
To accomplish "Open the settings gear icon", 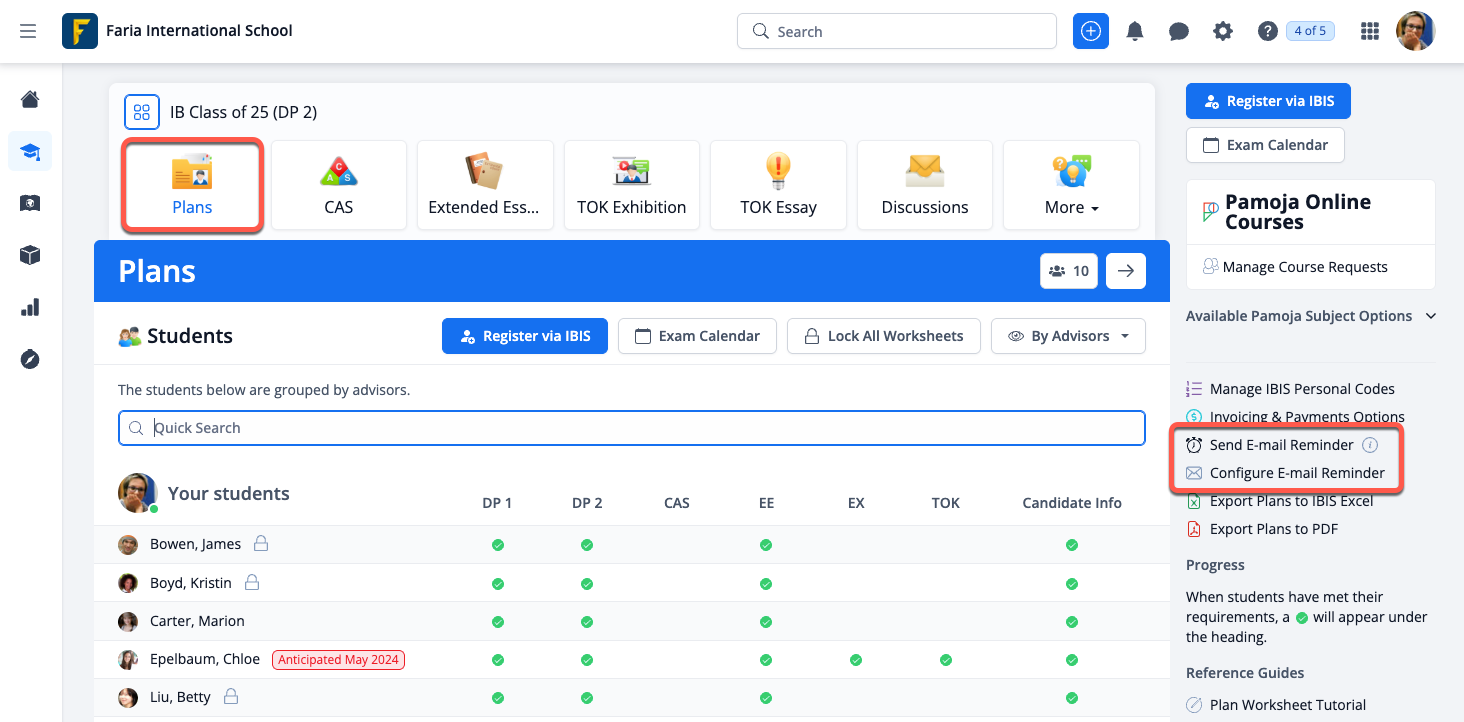I will tap(1223, 31).
